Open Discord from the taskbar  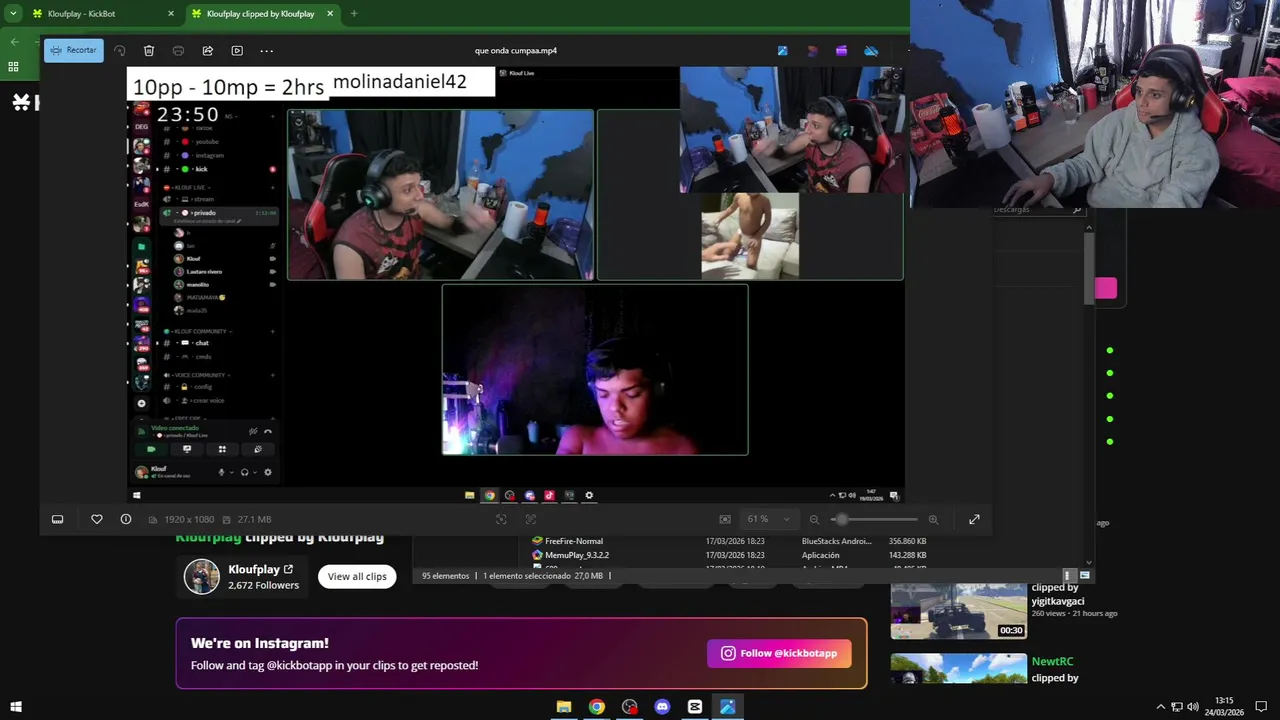[x=662, y=707]
